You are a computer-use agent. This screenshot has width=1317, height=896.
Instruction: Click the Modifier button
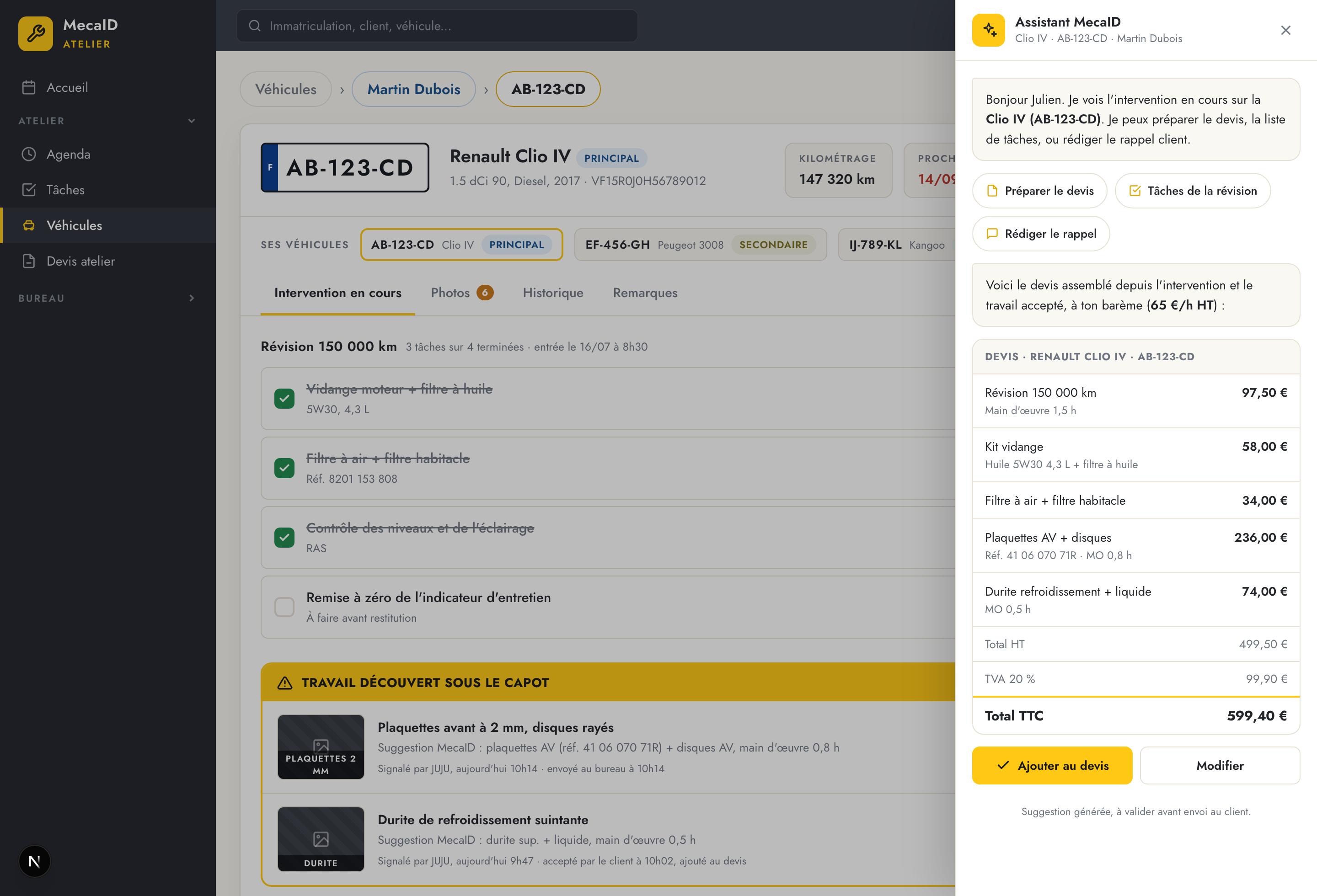pyautogui.click(x=1220, y=766)
